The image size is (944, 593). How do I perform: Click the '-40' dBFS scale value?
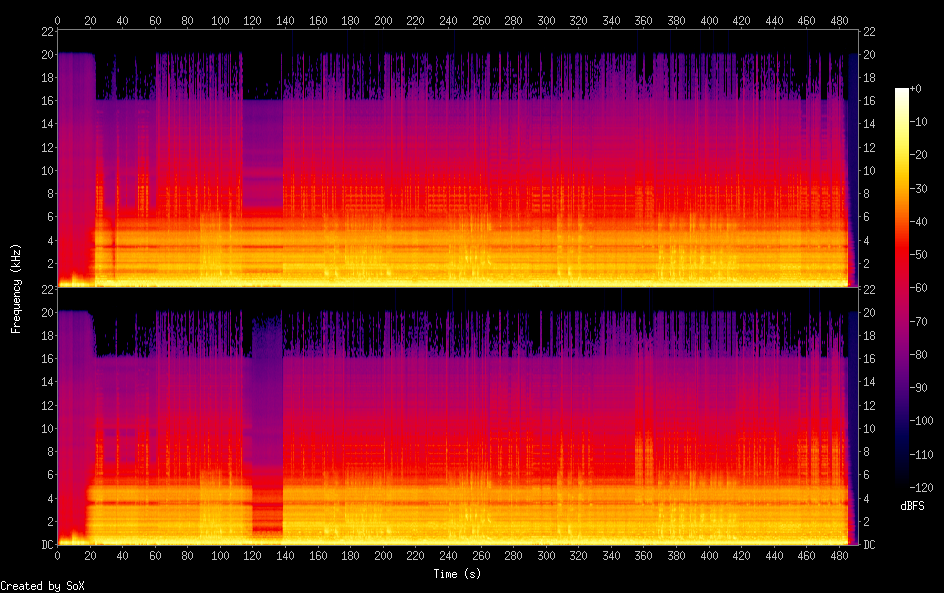[918, 222]
